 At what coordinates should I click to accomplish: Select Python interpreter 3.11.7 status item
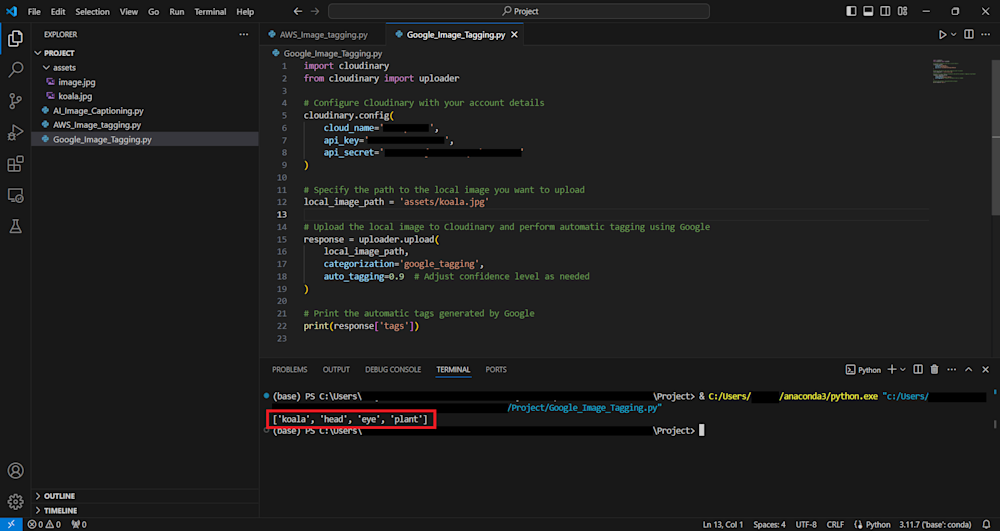point(935,525)
